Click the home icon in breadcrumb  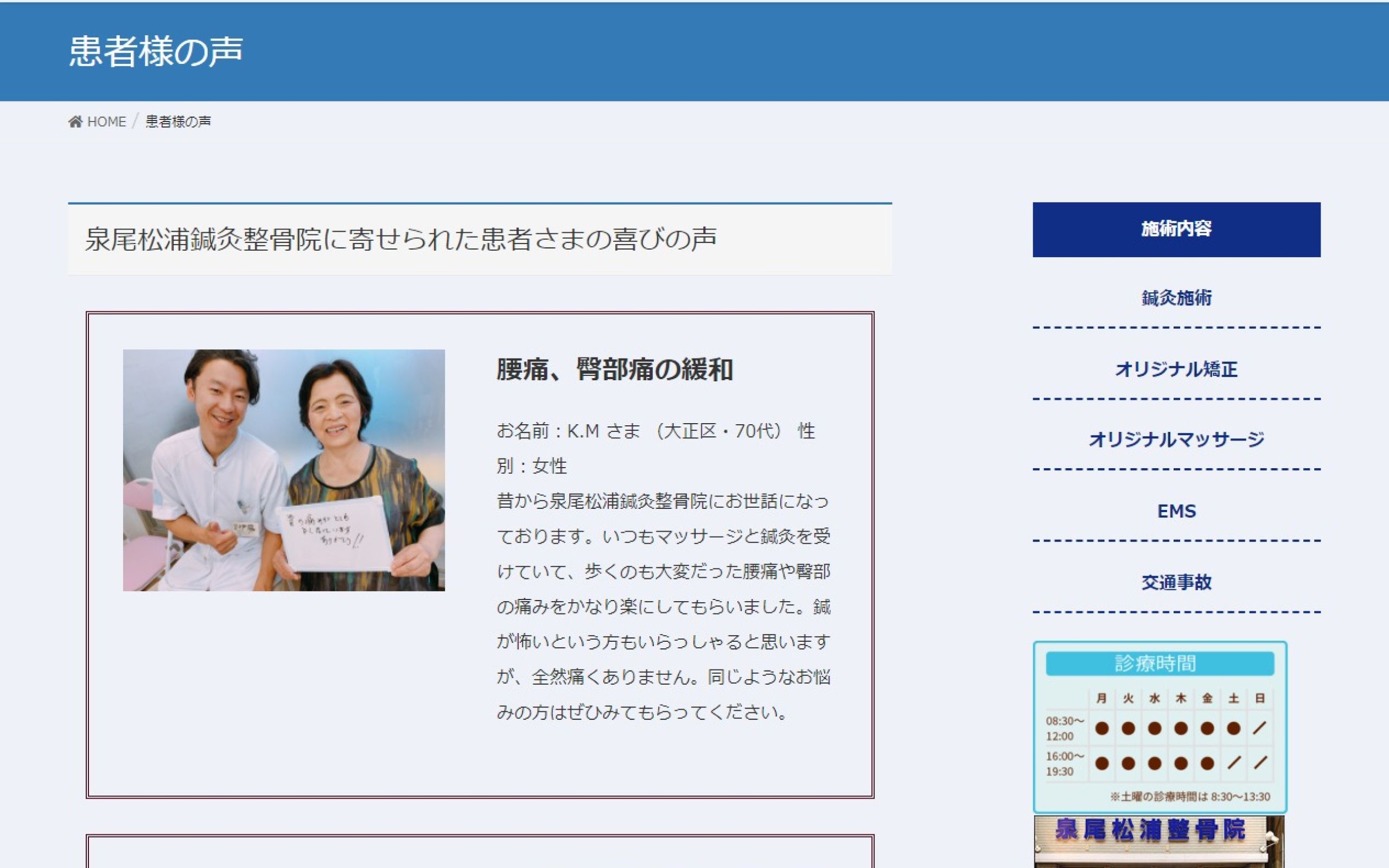point(75,122)
